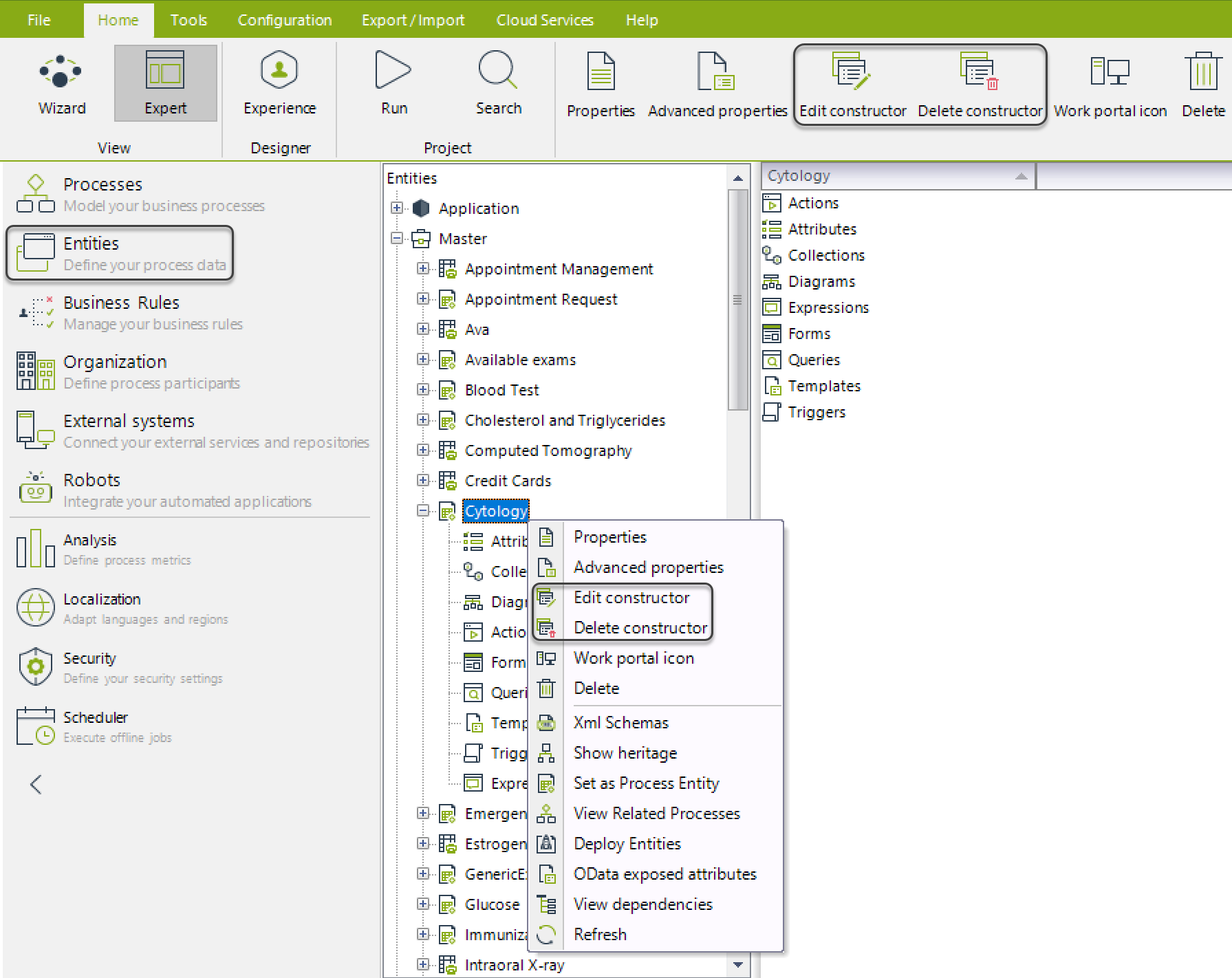Expand the Blood Test entity
The width and height of the screenshot is (1232, 978).
423,389
